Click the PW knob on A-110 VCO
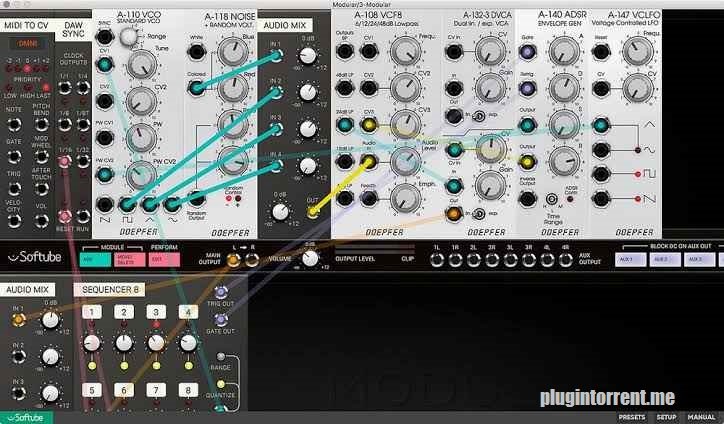This screenshot has height=424, width=724. tap(141, 138)
